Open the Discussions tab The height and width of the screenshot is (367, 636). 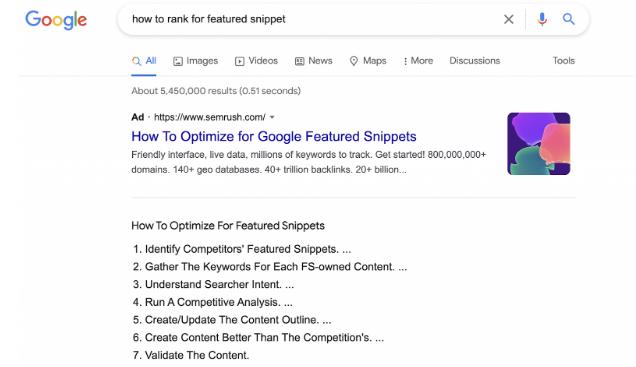click(x=475, y=60)
